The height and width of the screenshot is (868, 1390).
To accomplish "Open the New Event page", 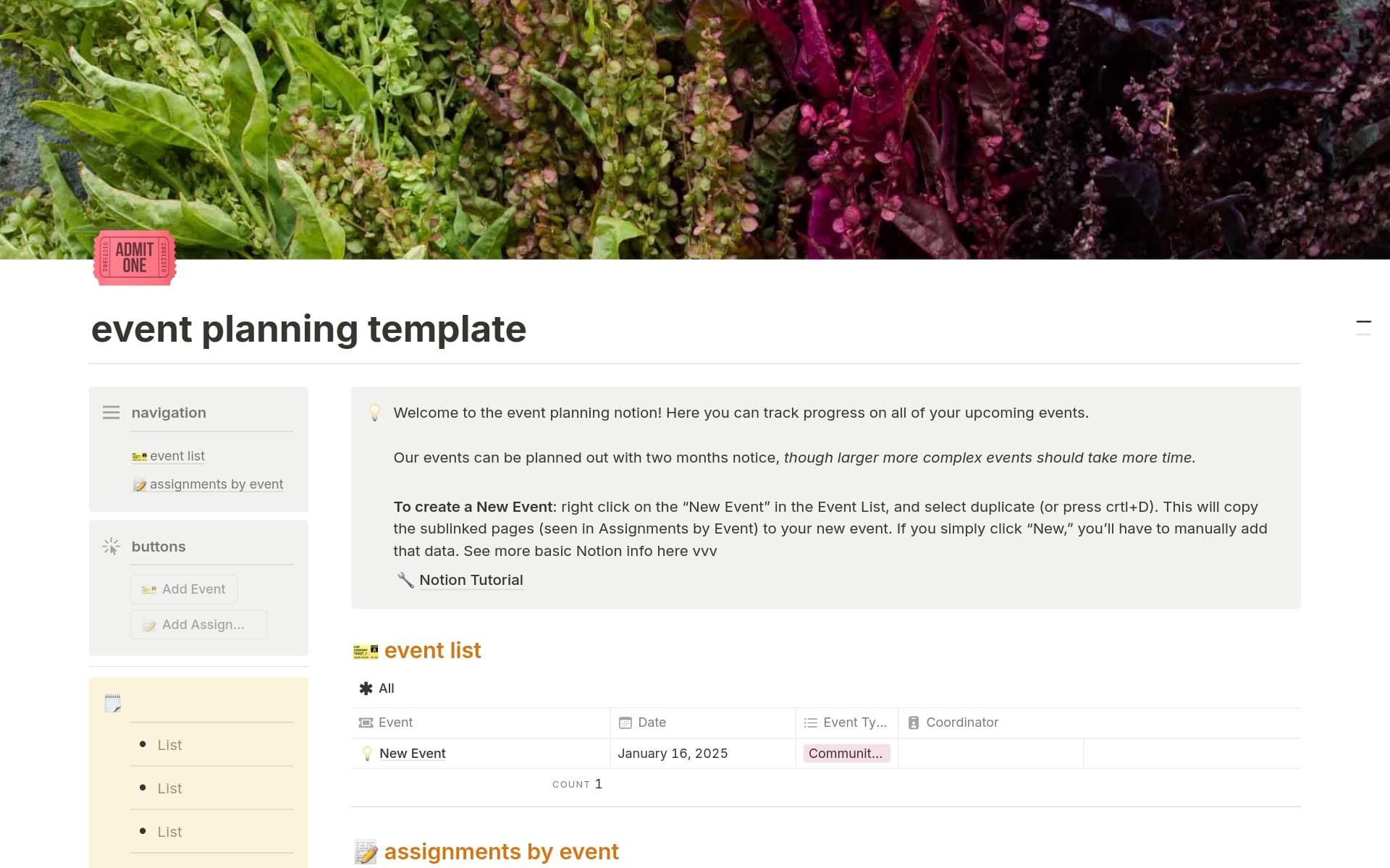I will pyautogui.click(x=412, y=754).
